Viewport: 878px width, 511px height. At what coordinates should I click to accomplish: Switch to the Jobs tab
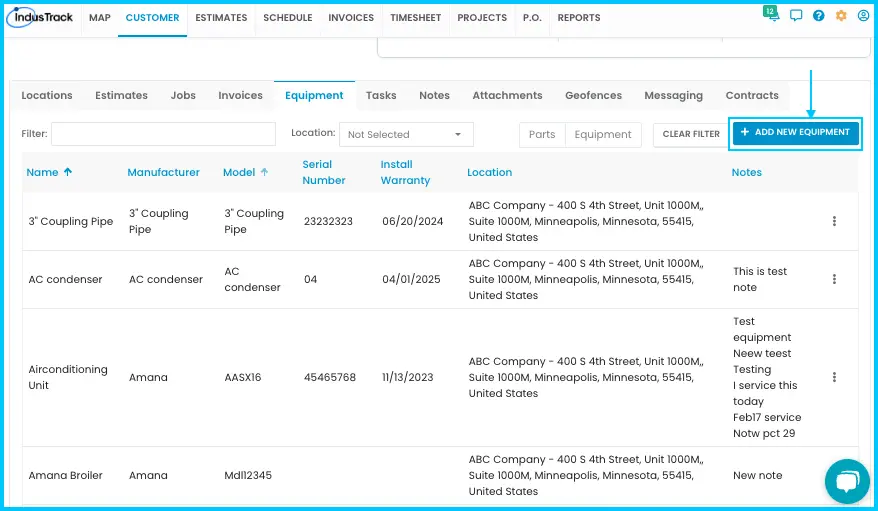point(183,95)
